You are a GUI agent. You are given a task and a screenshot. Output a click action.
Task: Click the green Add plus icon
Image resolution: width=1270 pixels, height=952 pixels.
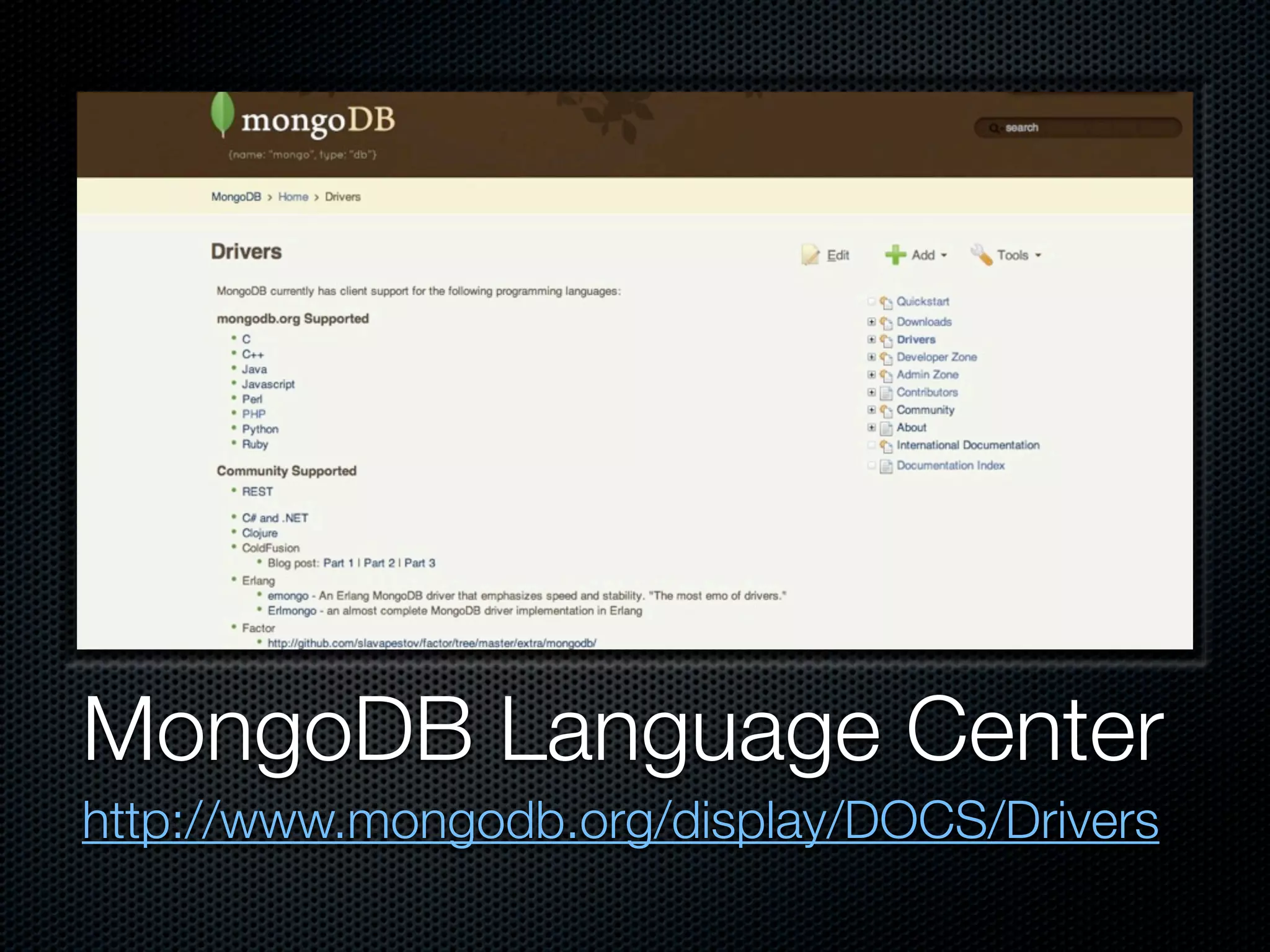[895, 255]
